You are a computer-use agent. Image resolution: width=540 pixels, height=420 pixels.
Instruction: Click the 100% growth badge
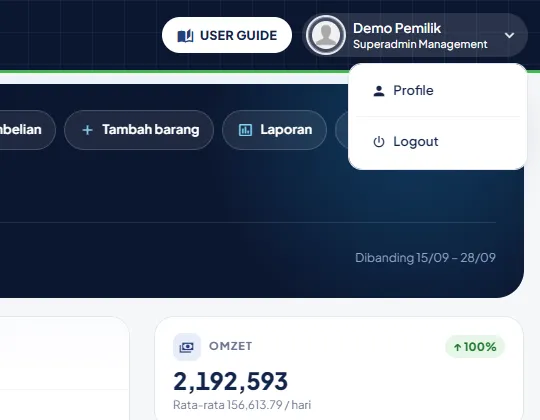475,347
